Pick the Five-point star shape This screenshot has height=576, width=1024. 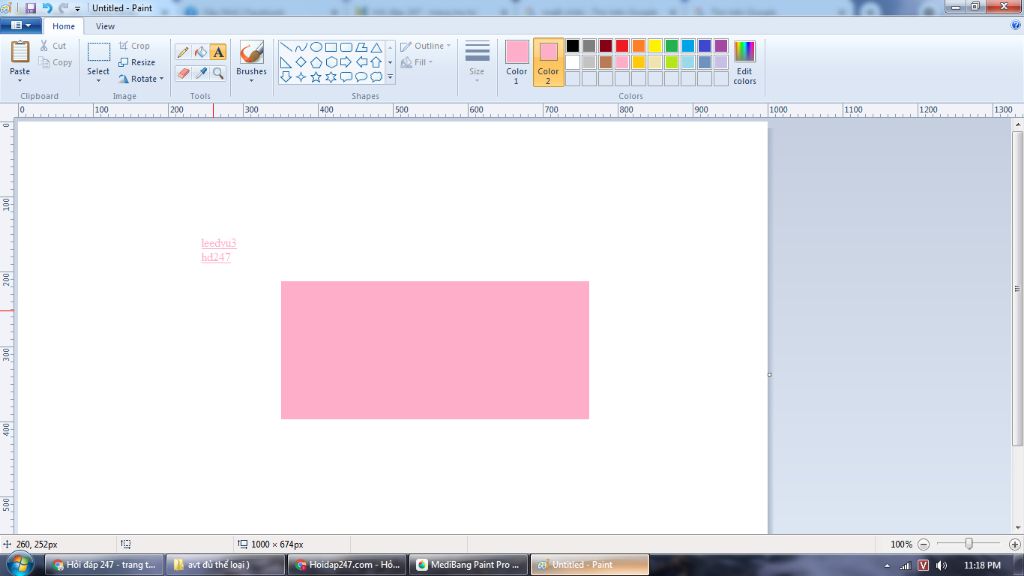click(315, 77)
